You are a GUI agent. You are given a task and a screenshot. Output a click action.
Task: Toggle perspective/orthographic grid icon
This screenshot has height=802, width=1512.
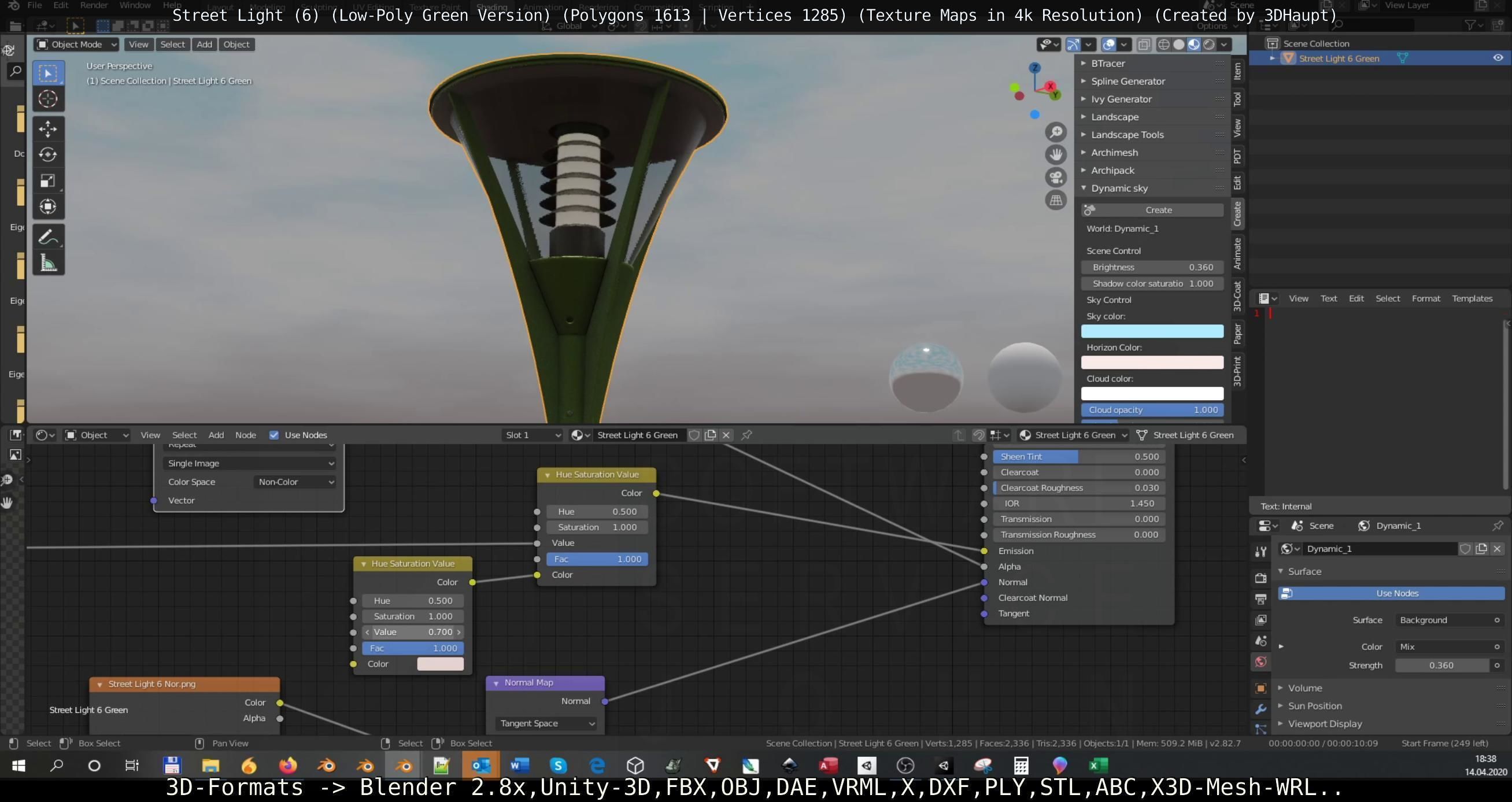click(x=1055, y=200)
